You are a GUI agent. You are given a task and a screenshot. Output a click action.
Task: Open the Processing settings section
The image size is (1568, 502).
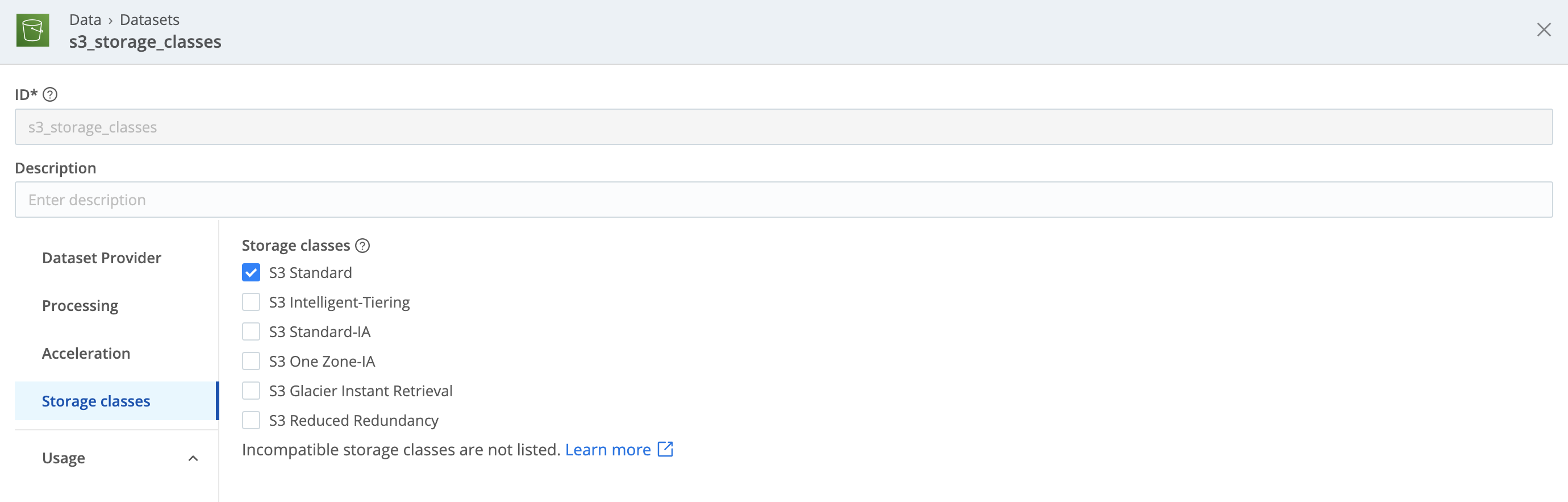[80, 305]
